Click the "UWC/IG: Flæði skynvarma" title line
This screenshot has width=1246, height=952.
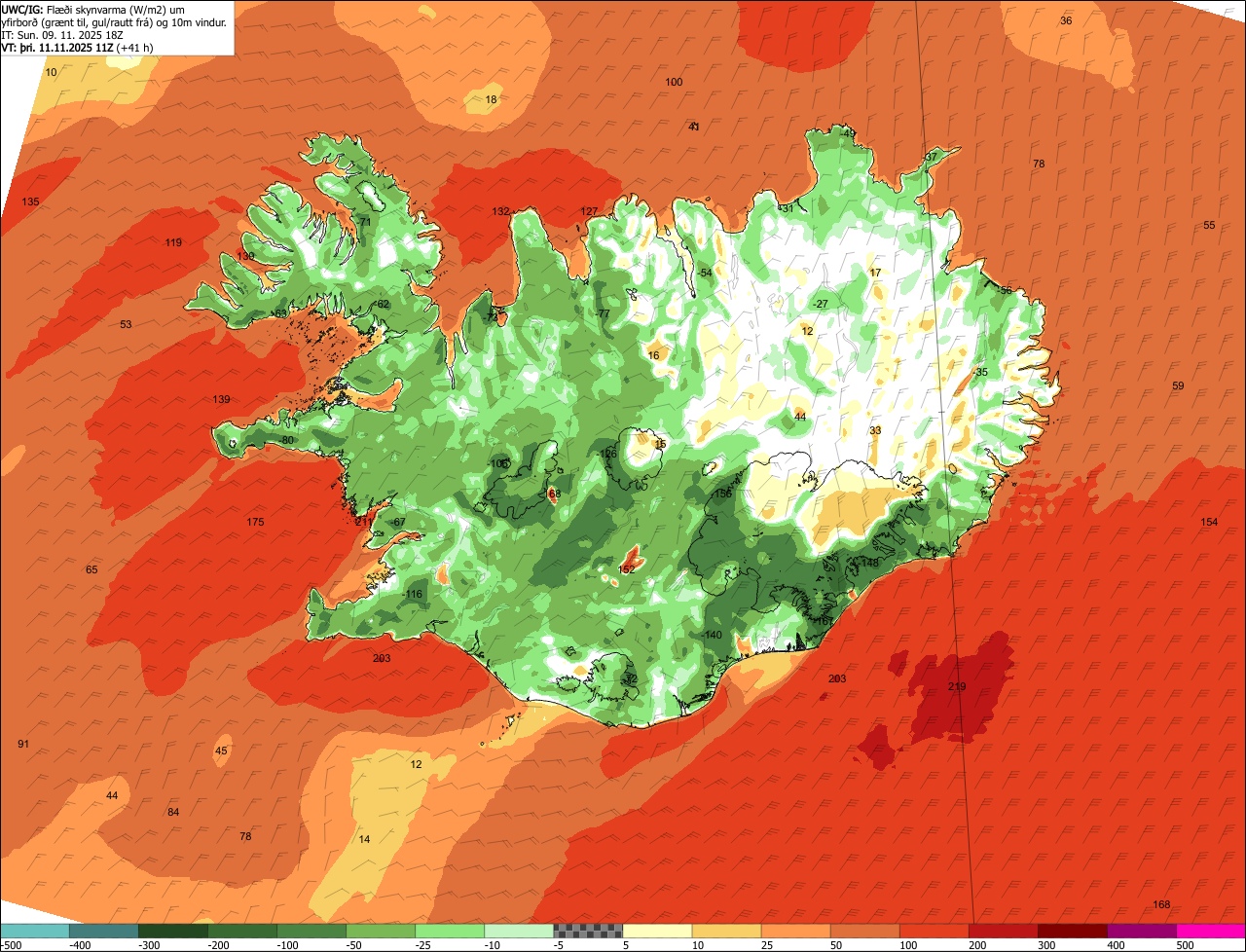93,9
